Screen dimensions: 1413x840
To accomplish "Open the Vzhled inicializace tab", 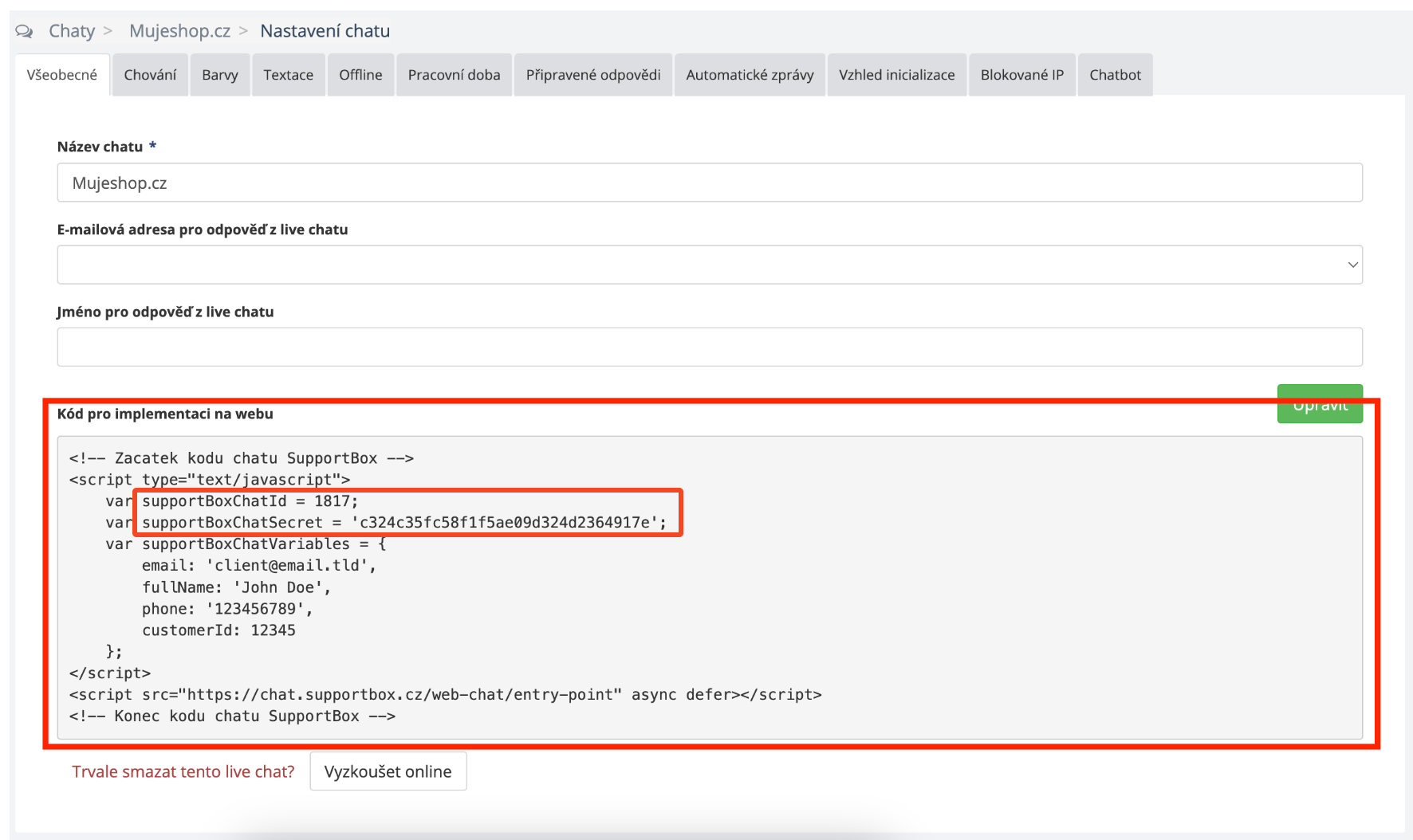I will (x=897, y=75).
